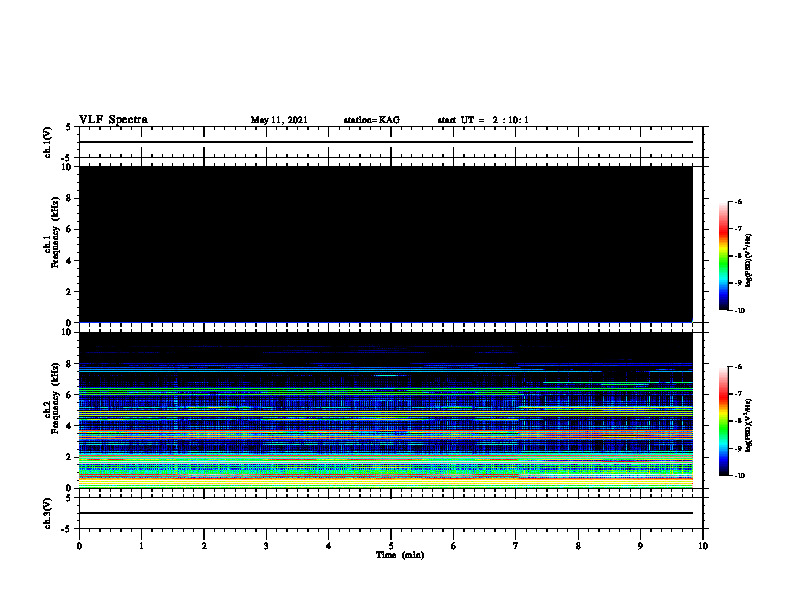The image size is (792, 612).
Task: Click the time axis tick label "5"
Action: pyautogui.click(x=391, y=546)
